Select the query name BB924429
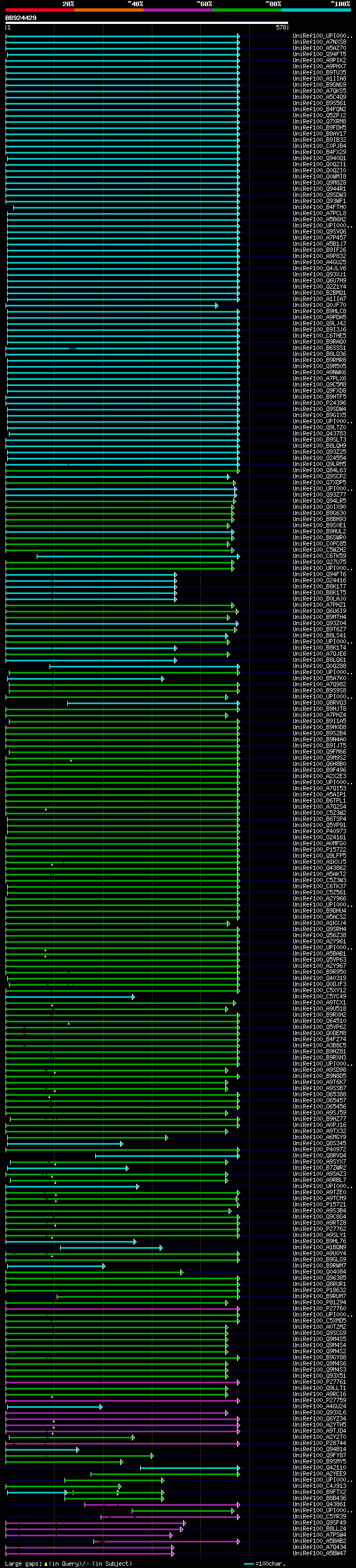The width and height of the screenshot is (356, 1568). tap(21, 18)
